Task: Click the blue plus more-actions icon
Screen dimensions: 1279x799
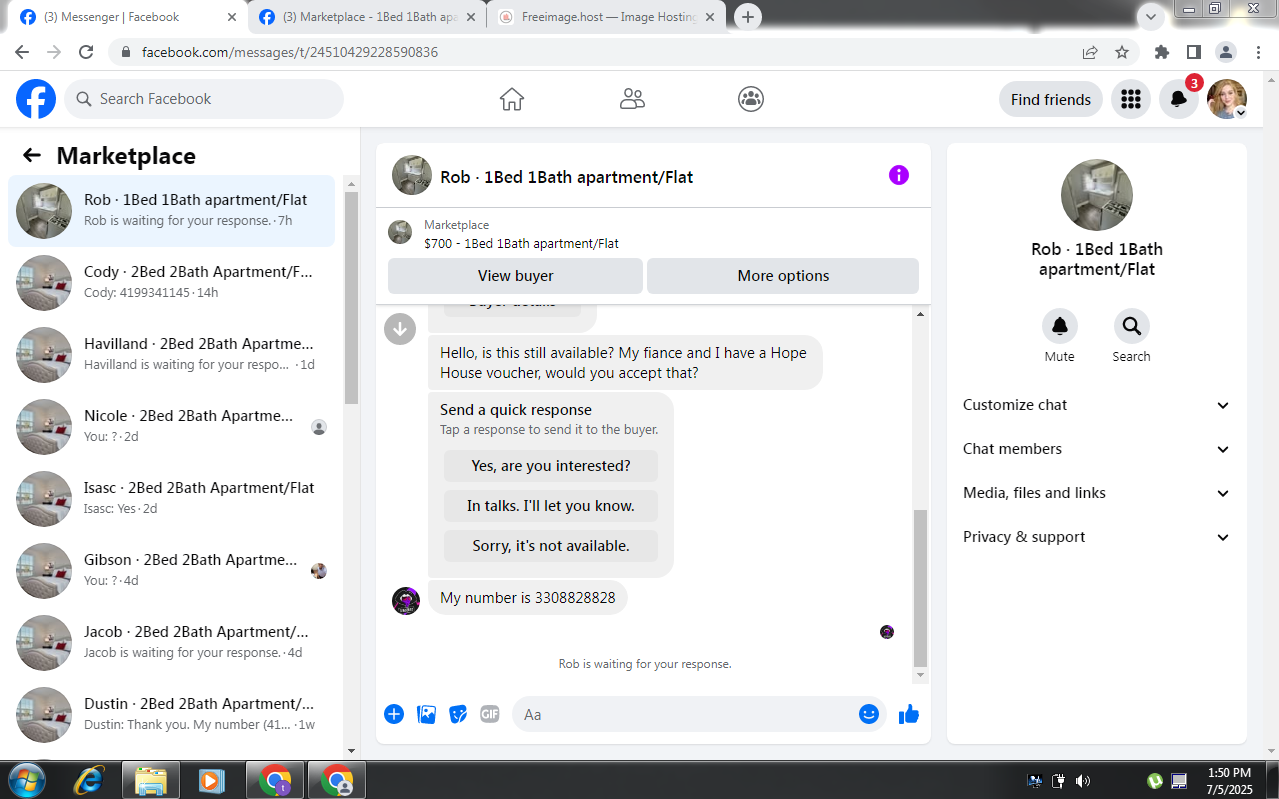Action: coord(394,714)
